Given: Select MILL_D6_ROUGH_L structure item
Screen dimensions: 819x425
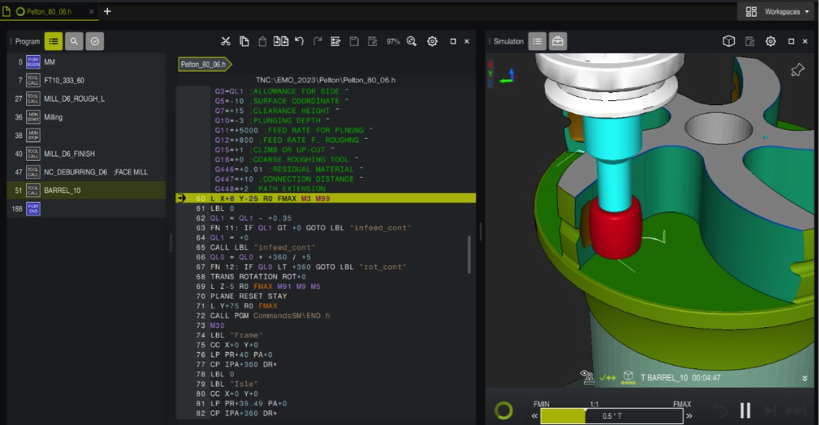Looking at the screenshot, I should coord(87,99).
